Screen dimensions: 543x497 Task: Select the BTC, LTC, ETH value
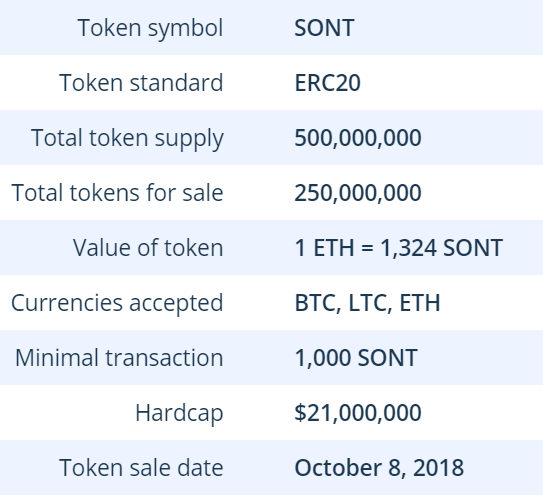tap(367, 303)
